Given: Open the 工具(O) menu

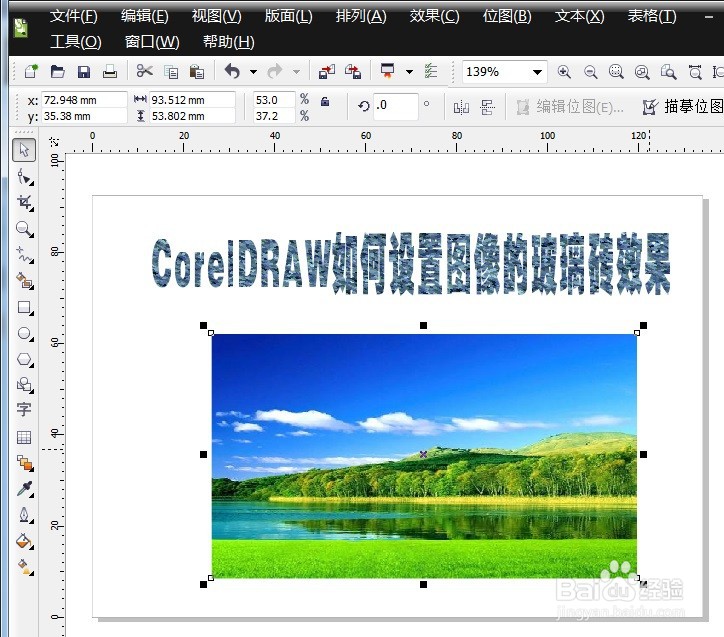Looking at the screenshot, I should [76, 42].
